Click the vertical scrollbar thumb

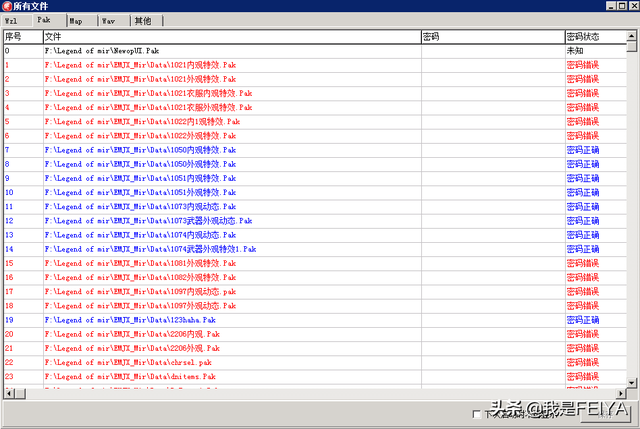coord(631,46)
